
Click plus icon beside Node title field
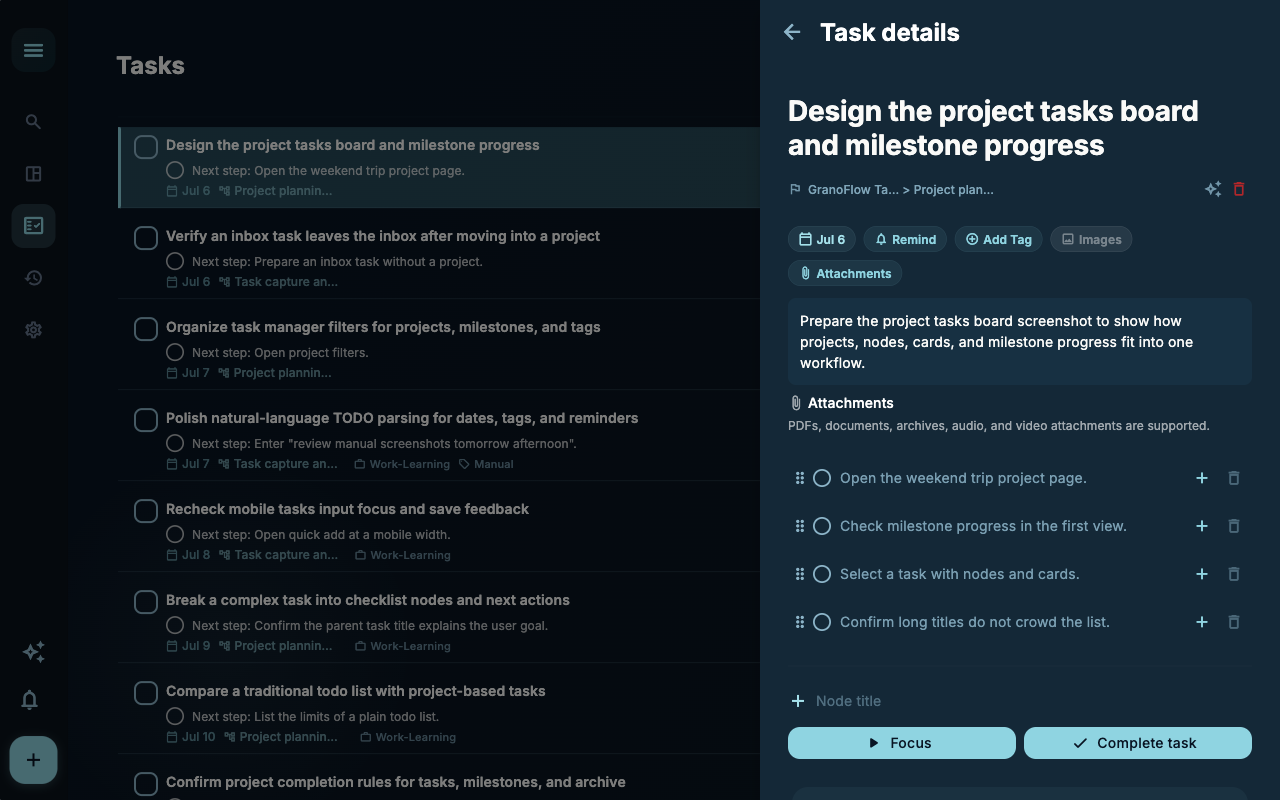pos(798,701)
